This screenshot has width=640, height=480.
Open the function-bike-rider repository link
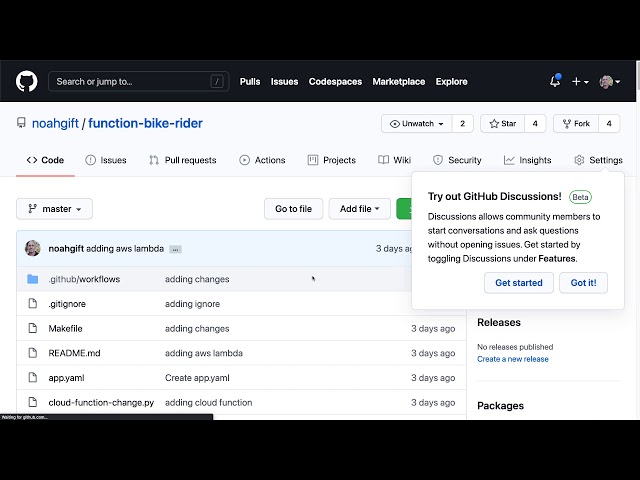click(x=145, y=123)
